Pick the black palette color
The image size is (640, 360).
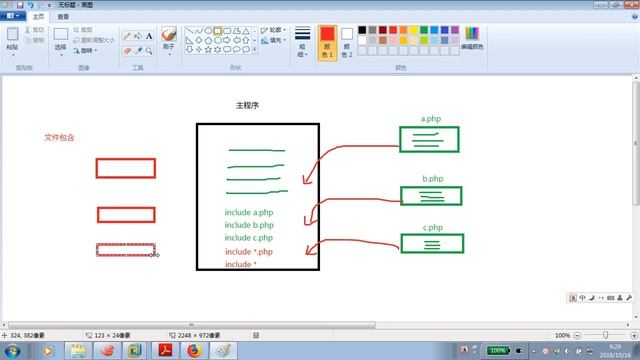[x=362, y=30]
